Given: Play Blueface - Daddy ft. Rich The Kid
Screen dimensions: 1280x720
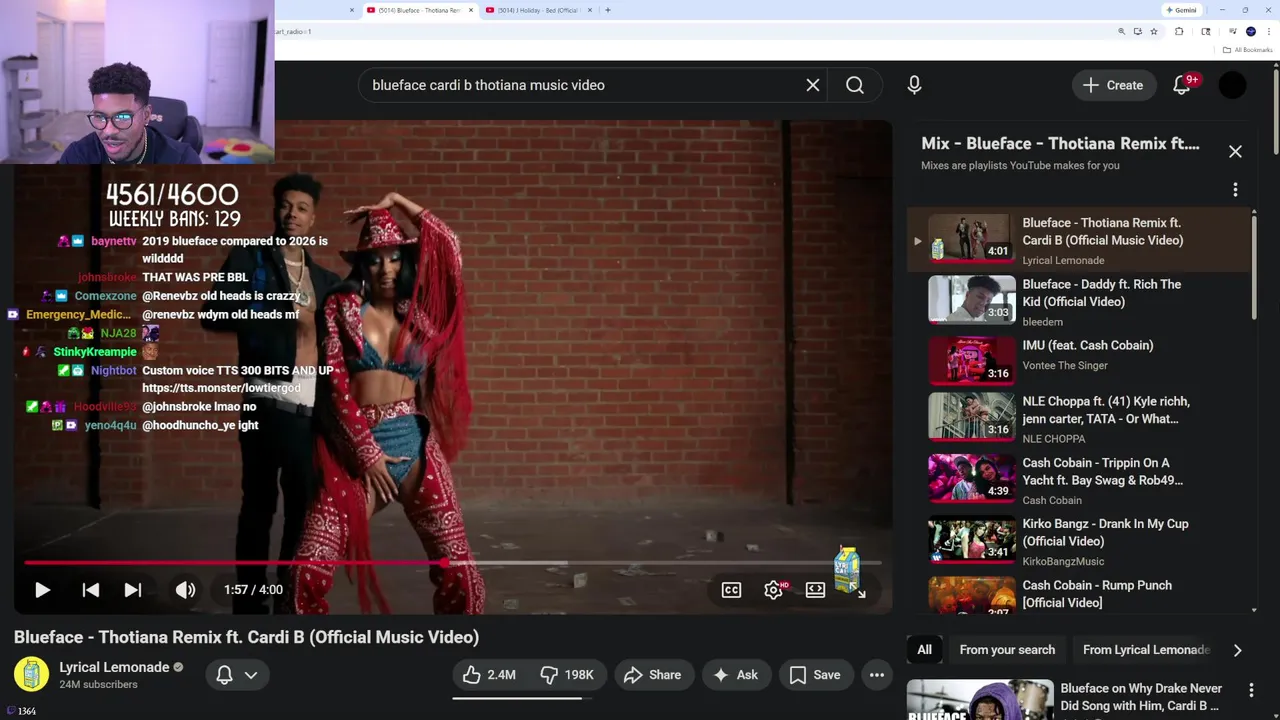Looking at the screenshot, I should [972, 300].
